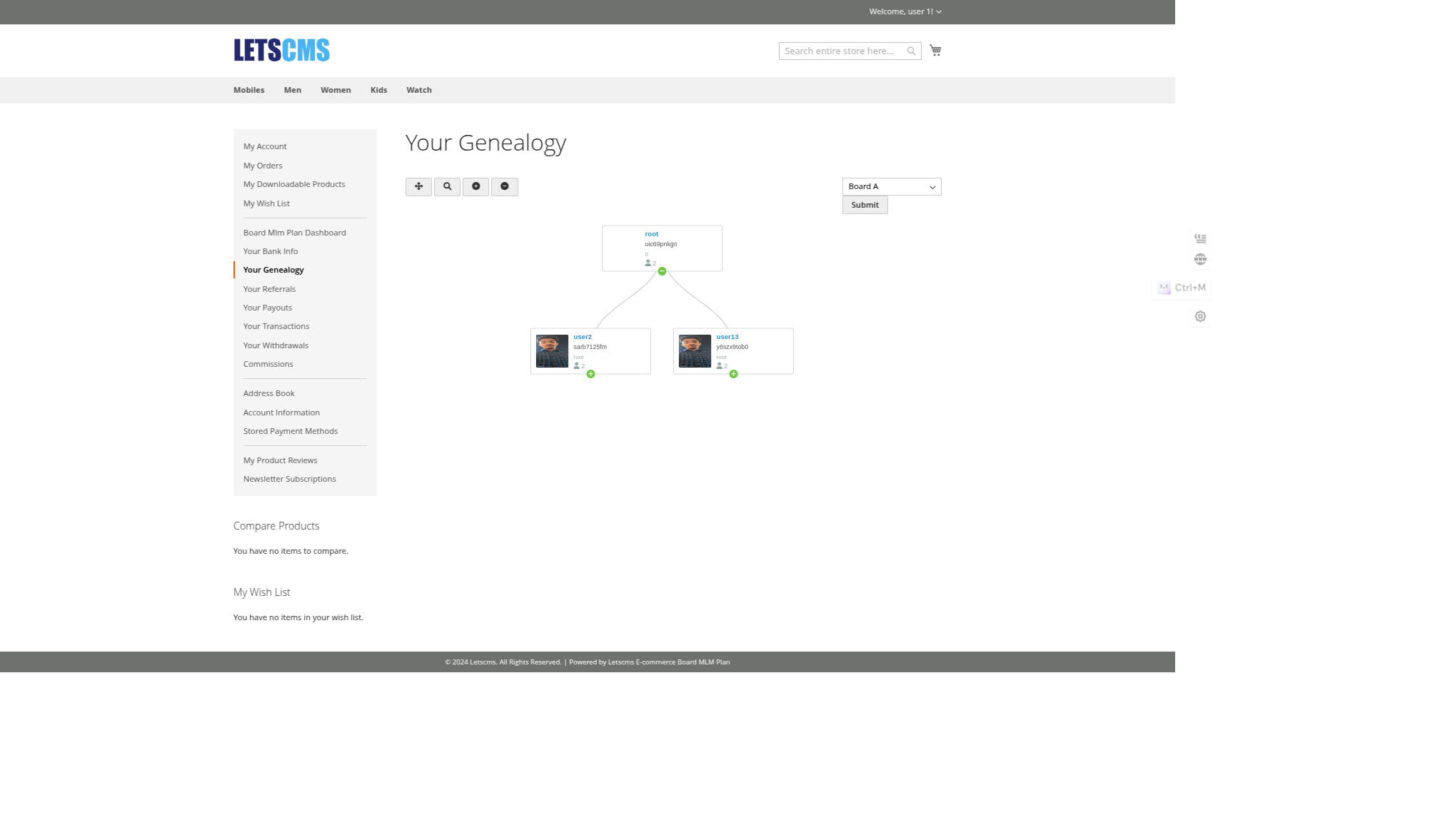Zoom out on the genealogy tree
Viewport: 1455px width, 840px height.
click(x=505, y=186)
